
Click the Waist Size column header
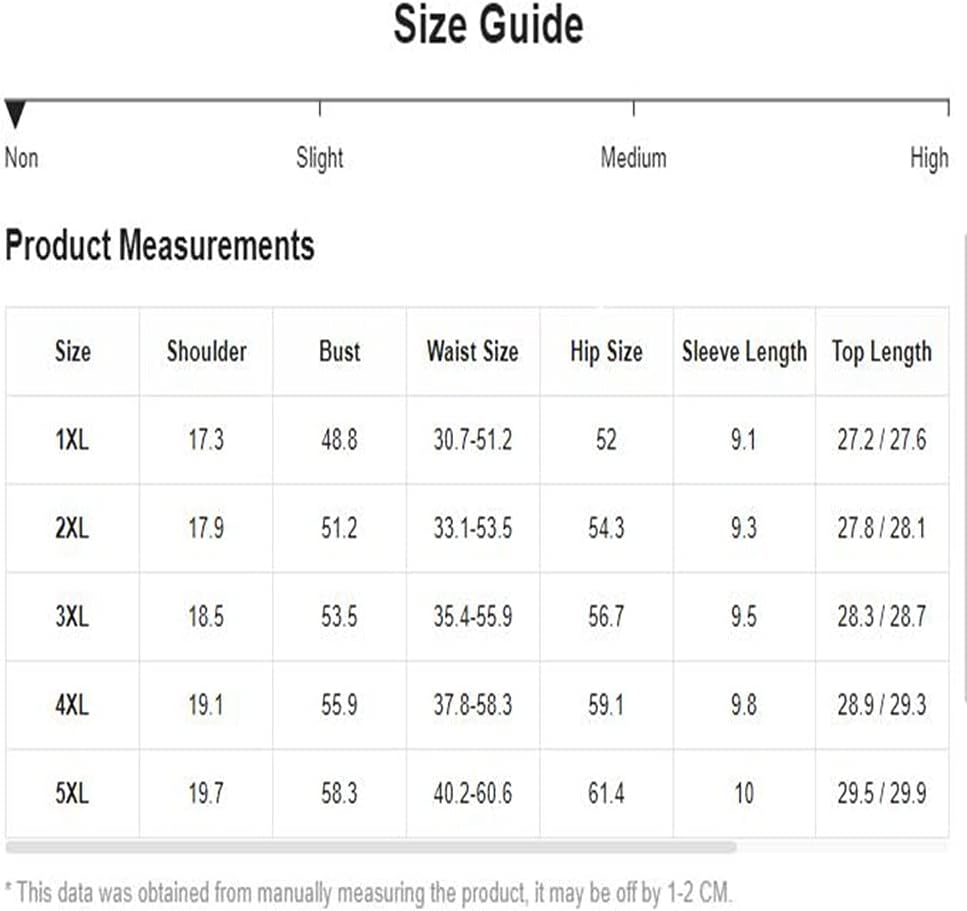(x=472, y=352)
